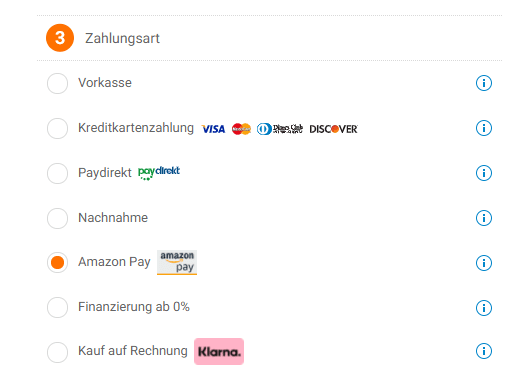
Task: Open Kauf auf Rechnung info icon
Action: pyautogui.click(x=483, y=351)
